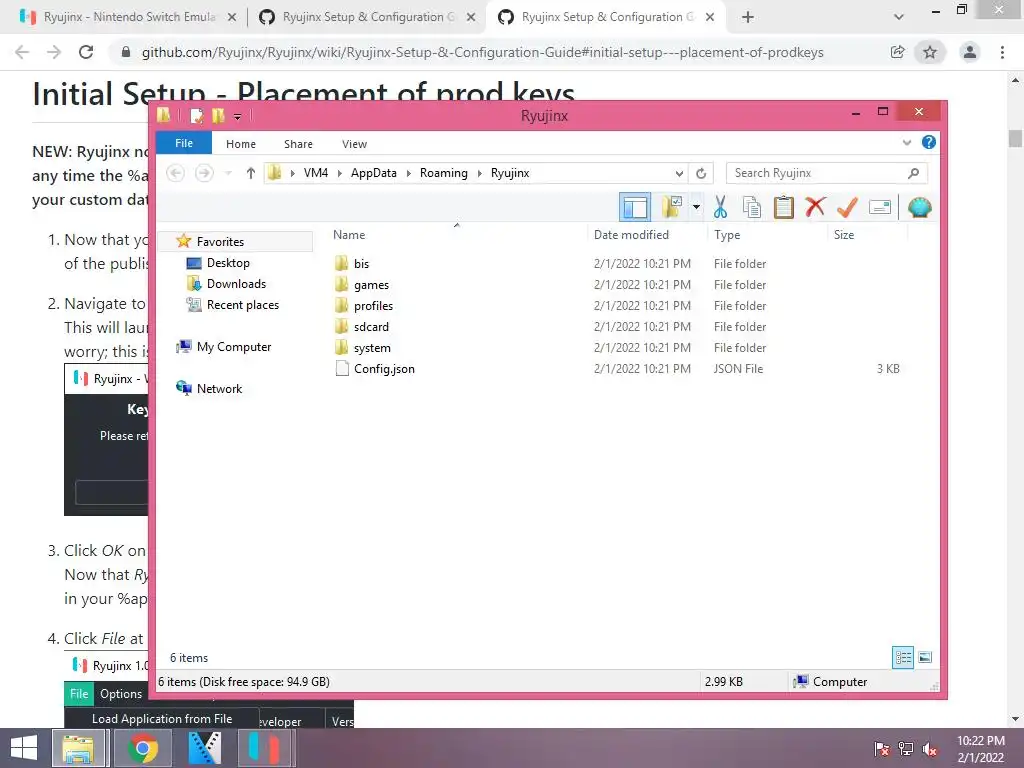Select the Config.json file

point(384,368)
